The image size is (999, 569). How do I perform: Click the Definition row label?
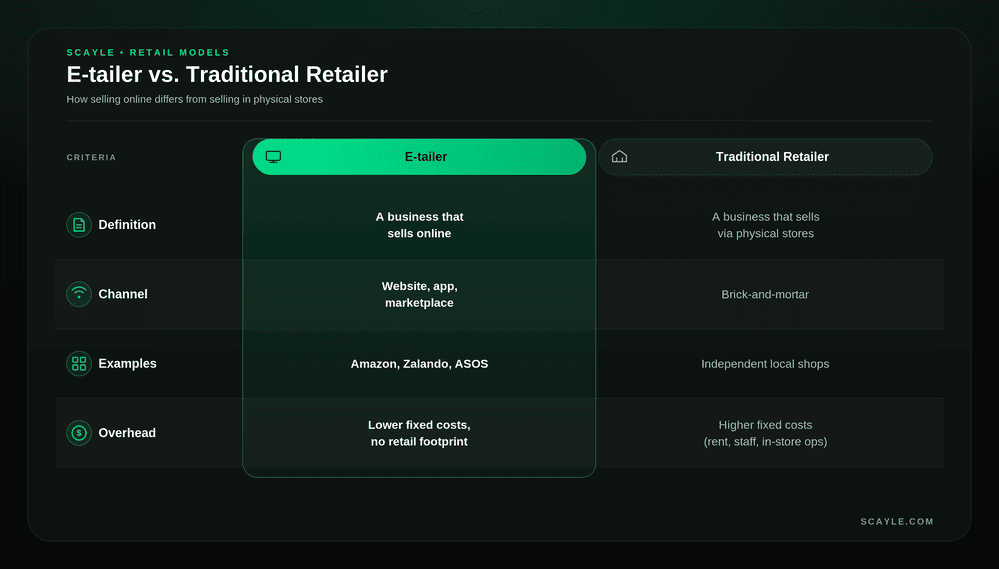pos(127,225)
